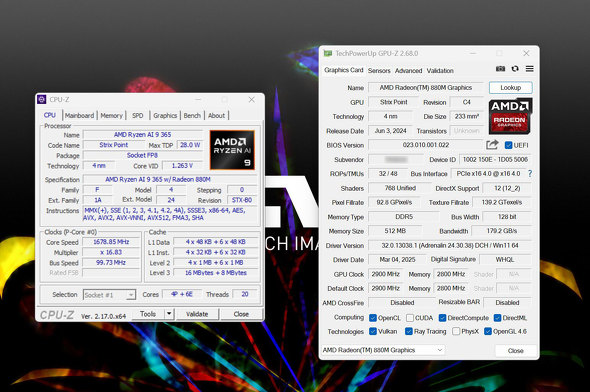The width and height of the screenshot is (590, 392).
Task: Click the Close button in GPU-Z
Action: (x=515, y=351)
